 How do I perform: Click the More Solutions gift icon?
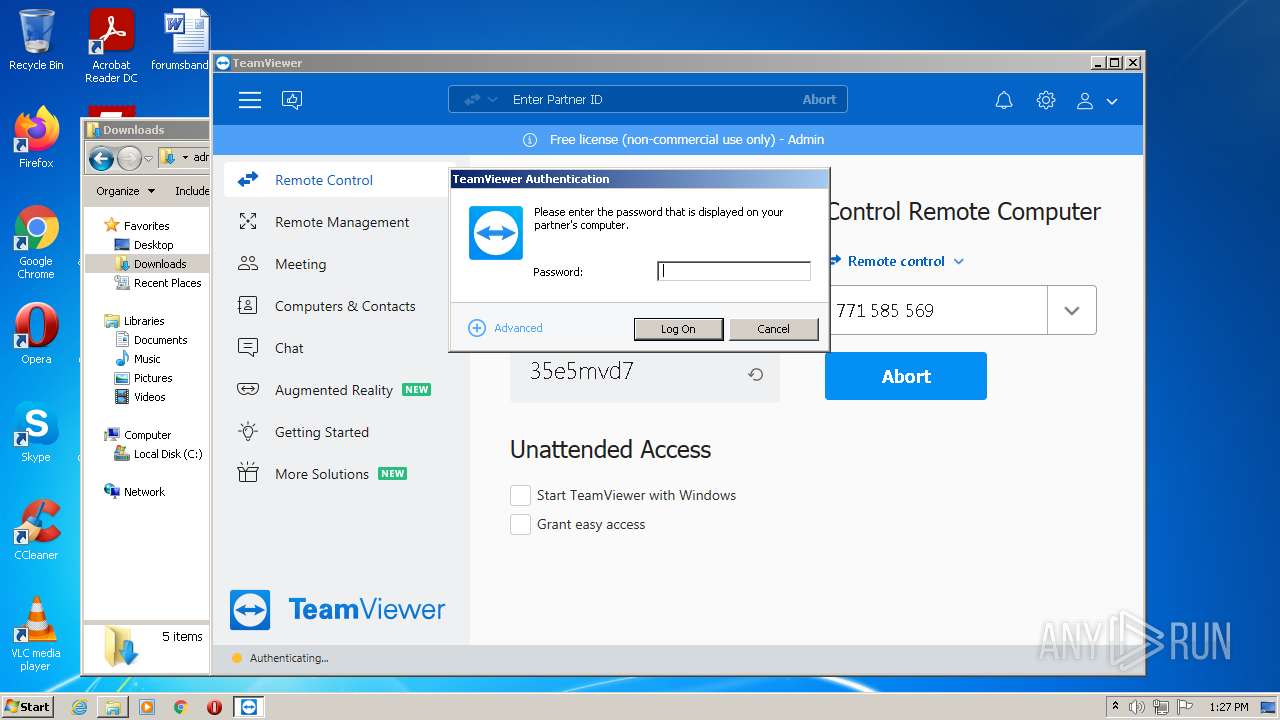[x=248, y=473]
